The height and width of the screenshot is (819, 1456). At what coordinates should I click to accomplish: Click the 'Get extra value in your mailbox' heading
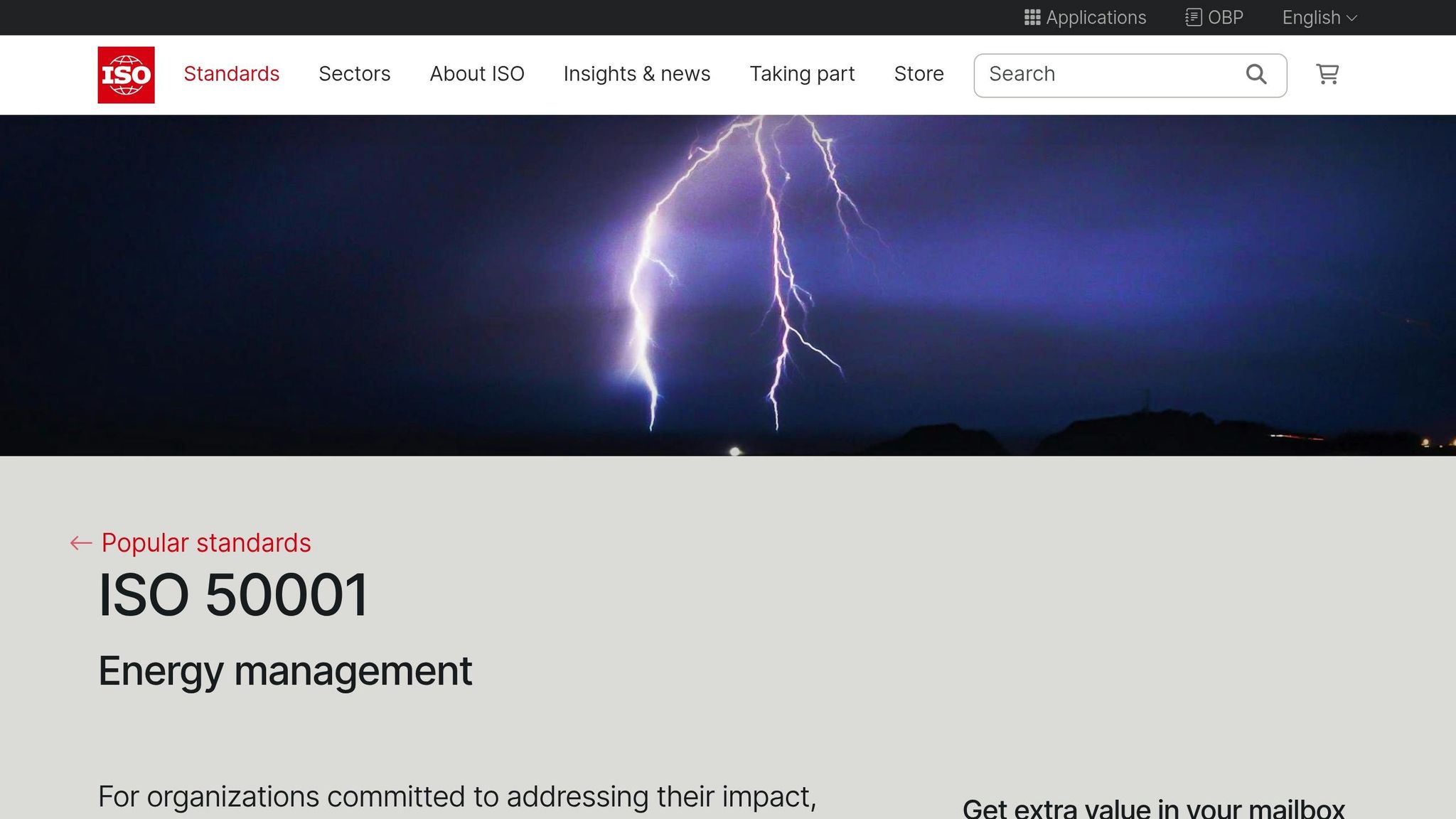(1153, 809)
